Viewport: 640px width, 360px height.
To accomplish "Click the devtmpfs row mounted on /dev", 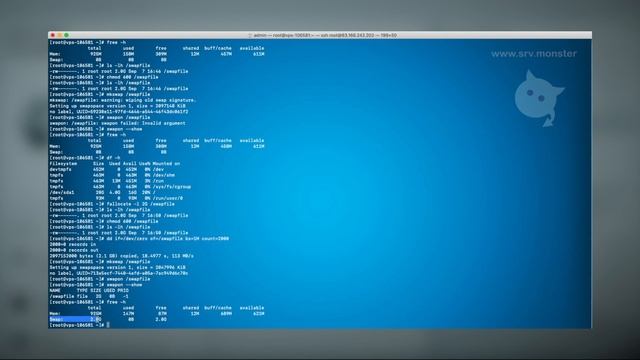I will pos(107,169).
